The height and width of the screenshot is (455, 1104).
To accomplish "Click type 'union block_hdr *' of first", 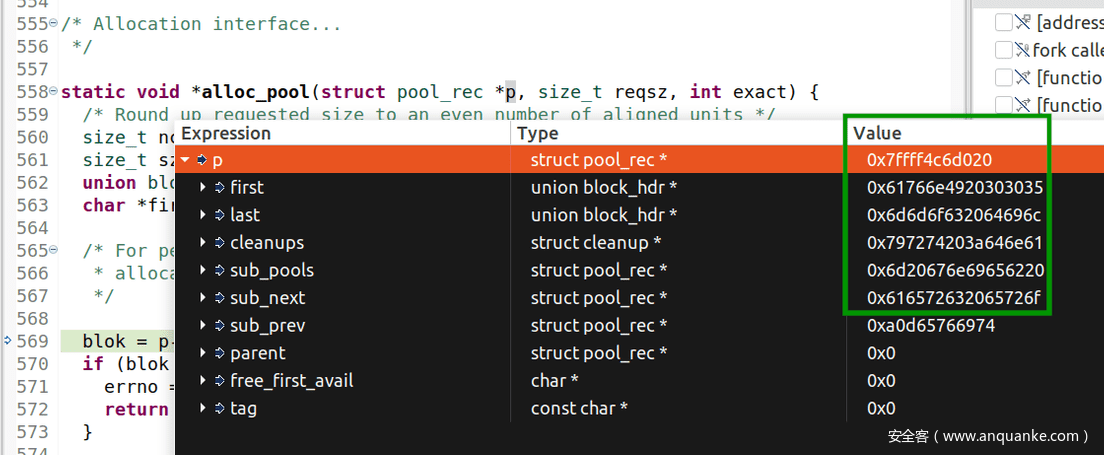I will (x=603, y=187).
